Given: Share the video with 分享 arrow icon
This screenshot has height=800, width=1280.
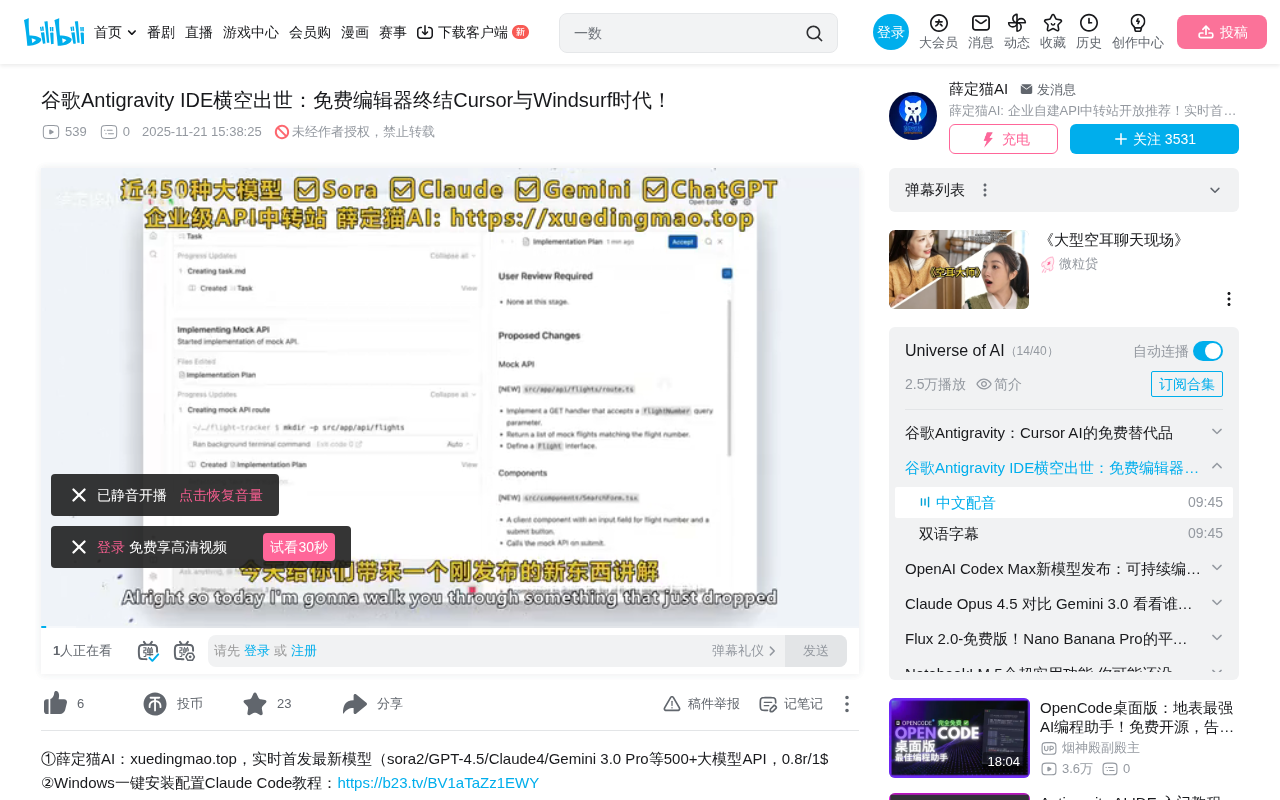Looking at the screenshot, I should point(355,704).
